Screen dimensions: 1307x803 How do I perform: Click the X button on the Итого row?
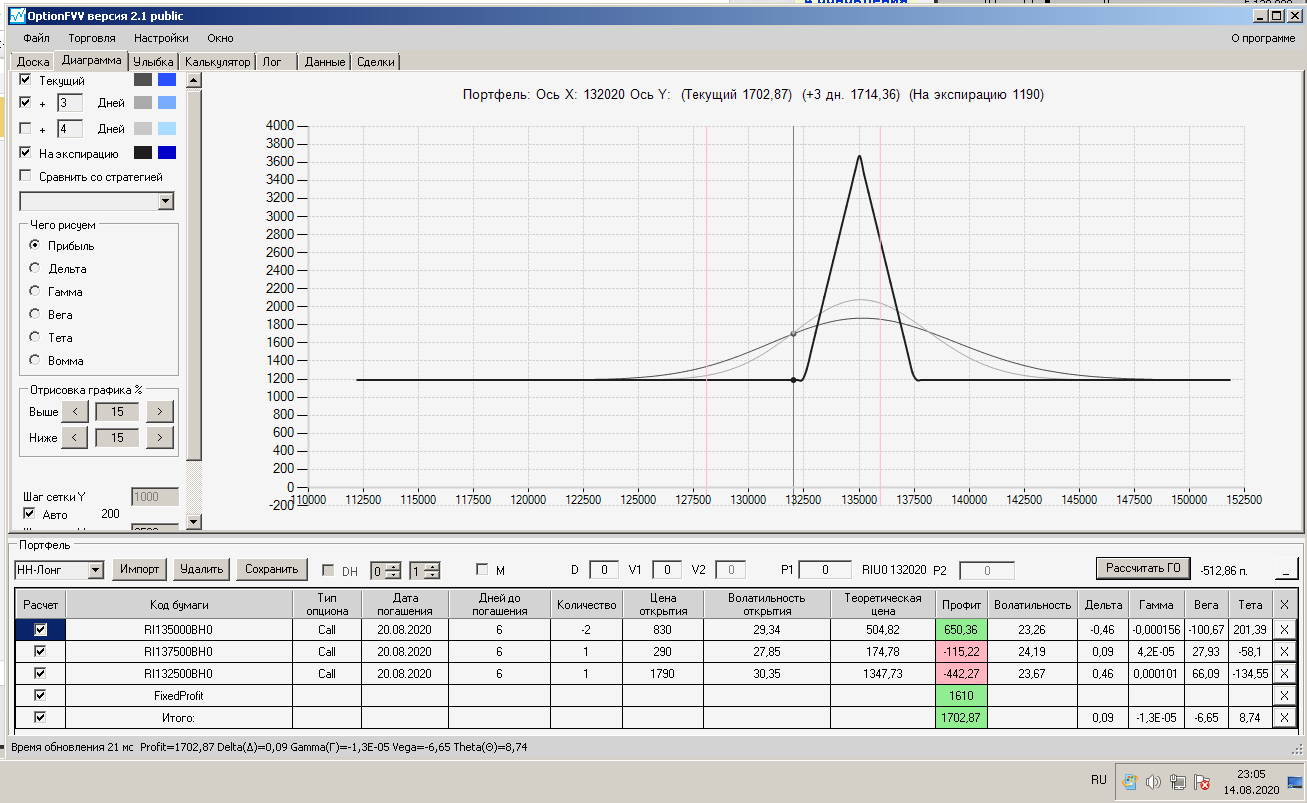tap(1284, 717)
